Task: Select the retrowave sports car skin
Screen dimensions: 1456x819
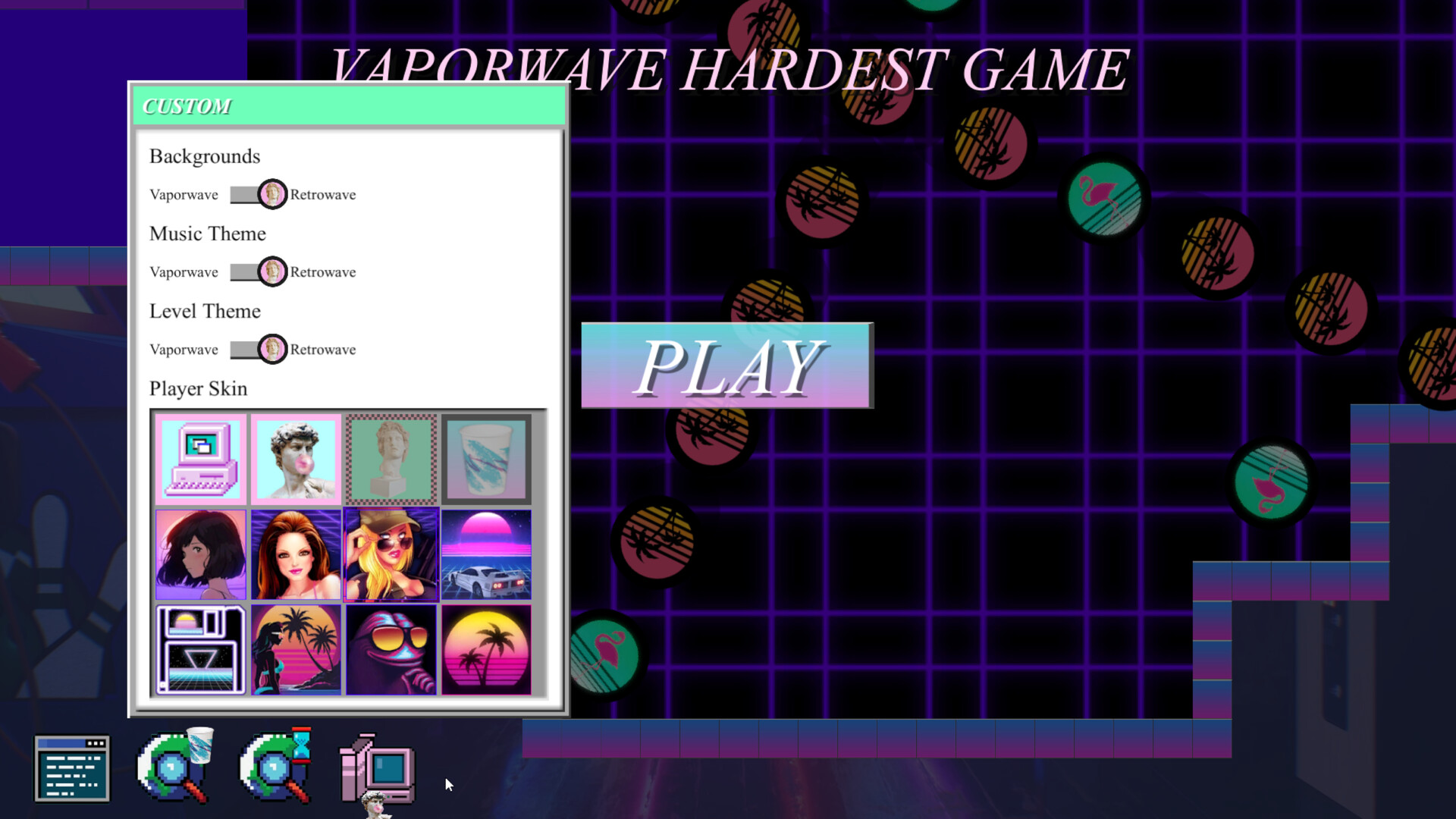Action: click(x=486, y=554)
